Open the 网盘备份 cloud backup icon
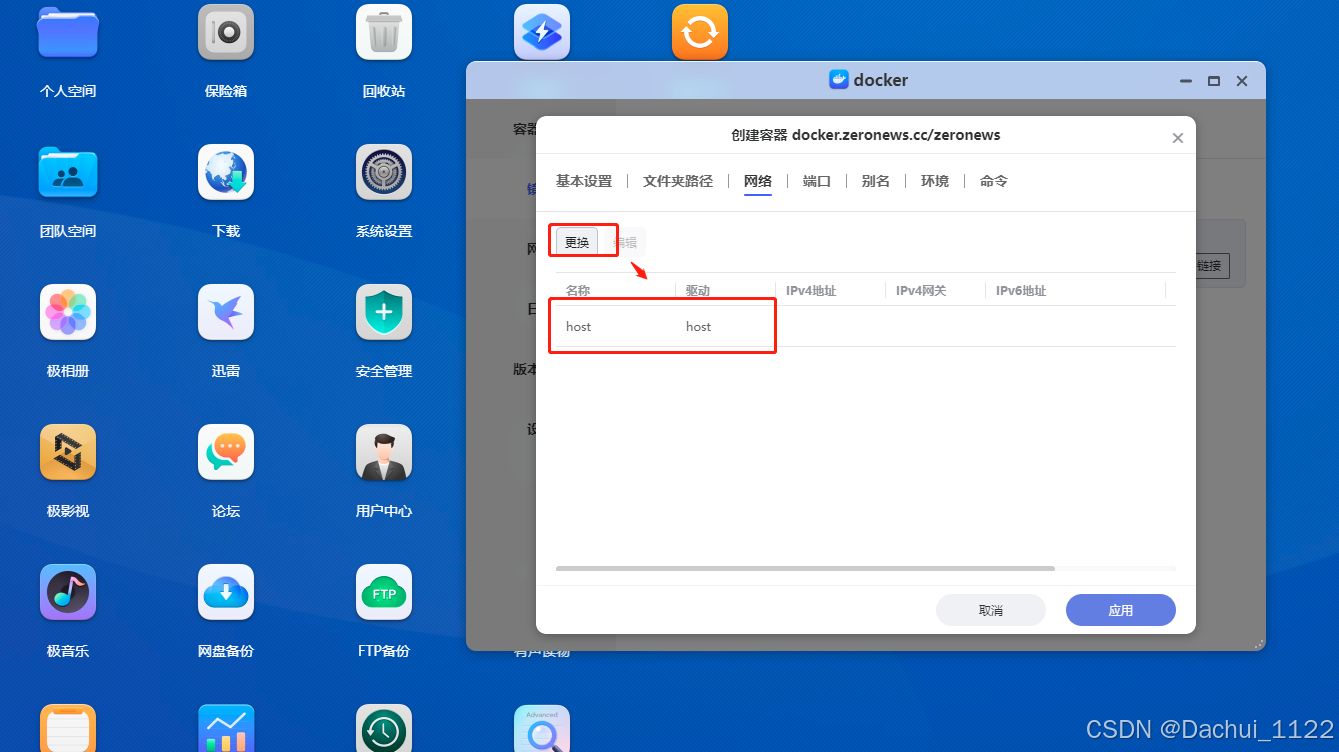The height and width of the screenshot is (752, 1339). coord(226,592)
